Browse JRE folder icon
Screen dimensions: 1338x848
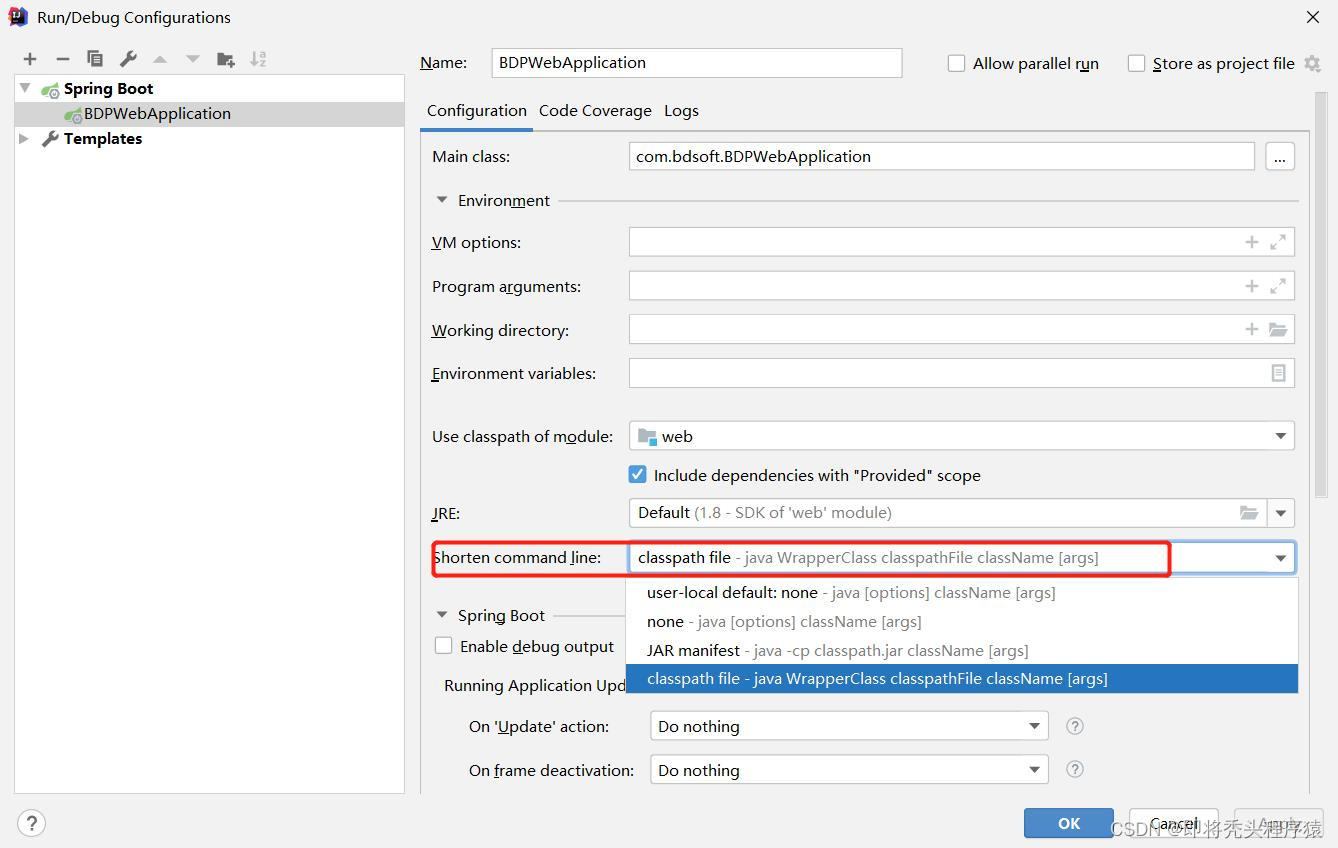pyautogui.click(x=1249, y=513)
